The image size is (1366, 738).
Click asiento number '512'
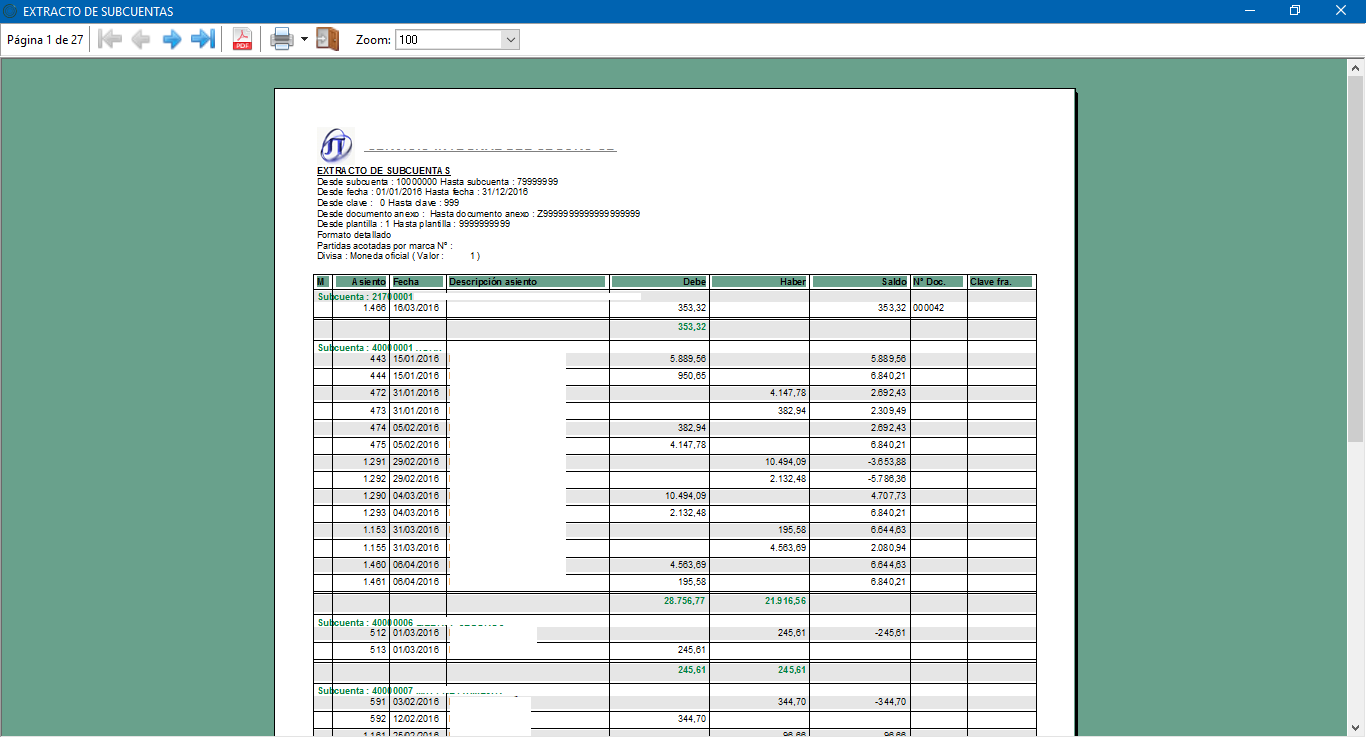click(x=378, y=633)
